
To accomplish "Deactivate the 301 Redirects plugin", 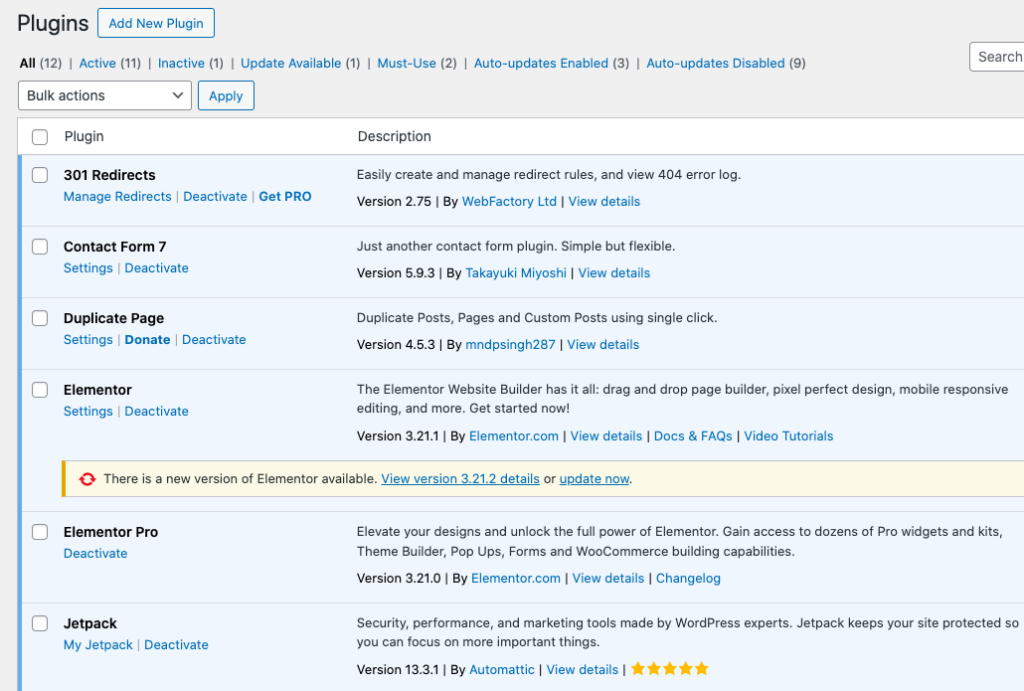I will (216, 197).
